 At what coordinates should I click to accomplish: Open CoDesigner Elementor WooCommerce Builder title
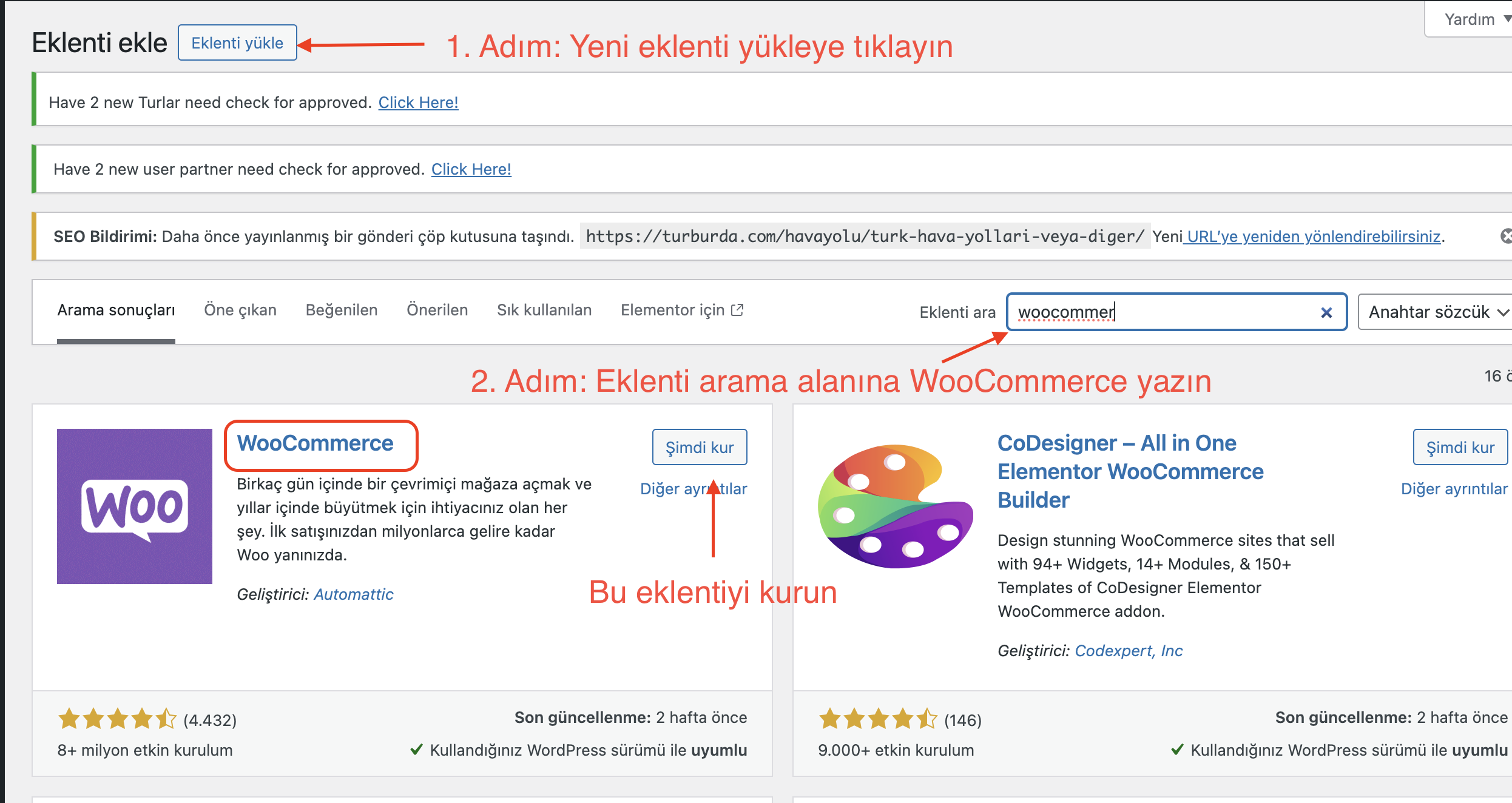point(1130,471)
